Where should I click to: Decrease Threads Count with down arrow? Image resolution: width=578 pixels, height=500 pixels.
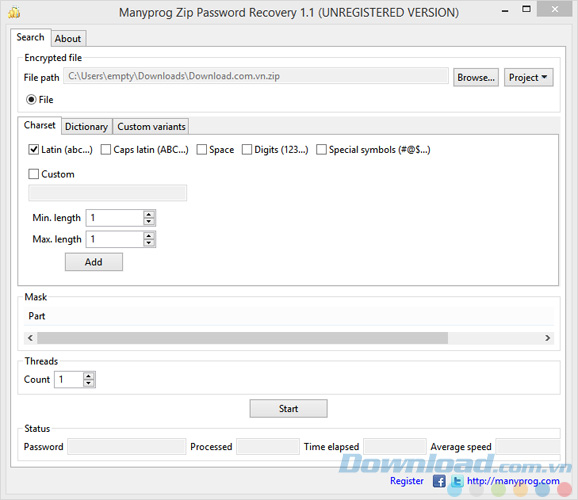88,383
